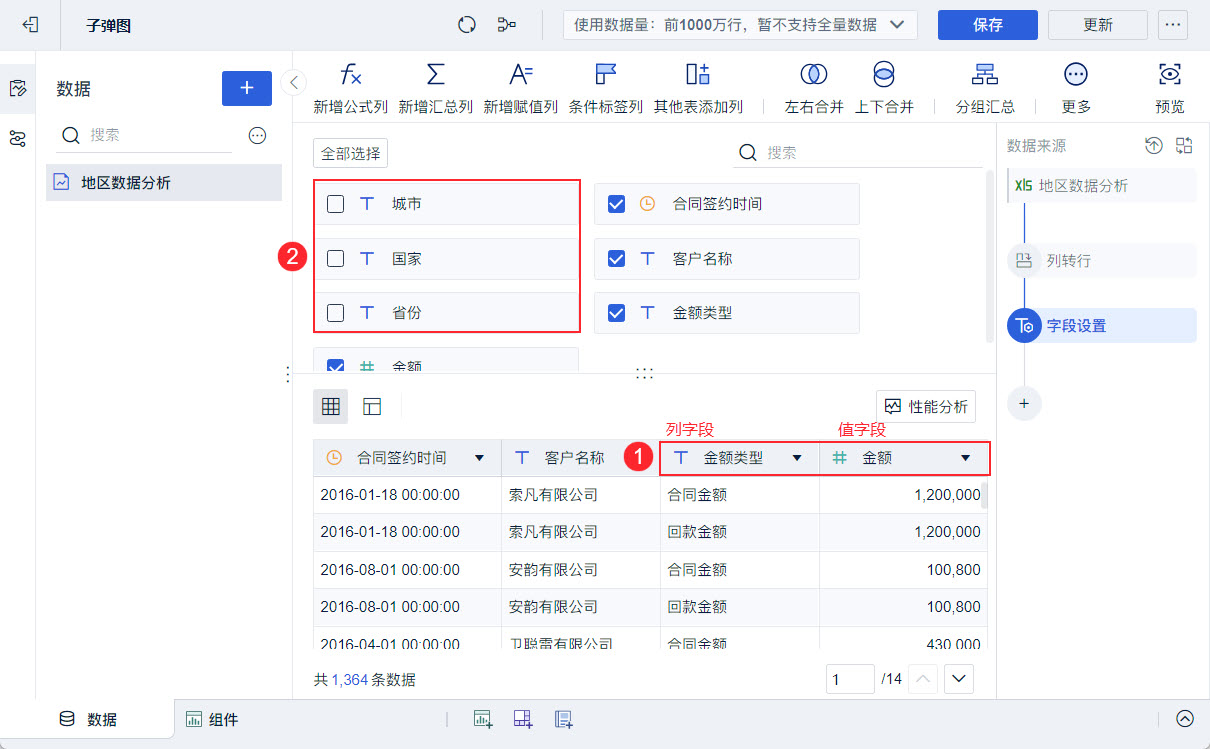Open the lineage view icon in top bar
Image resolution: width=1210 pixels, height=749 pixels.
(507, 25)
